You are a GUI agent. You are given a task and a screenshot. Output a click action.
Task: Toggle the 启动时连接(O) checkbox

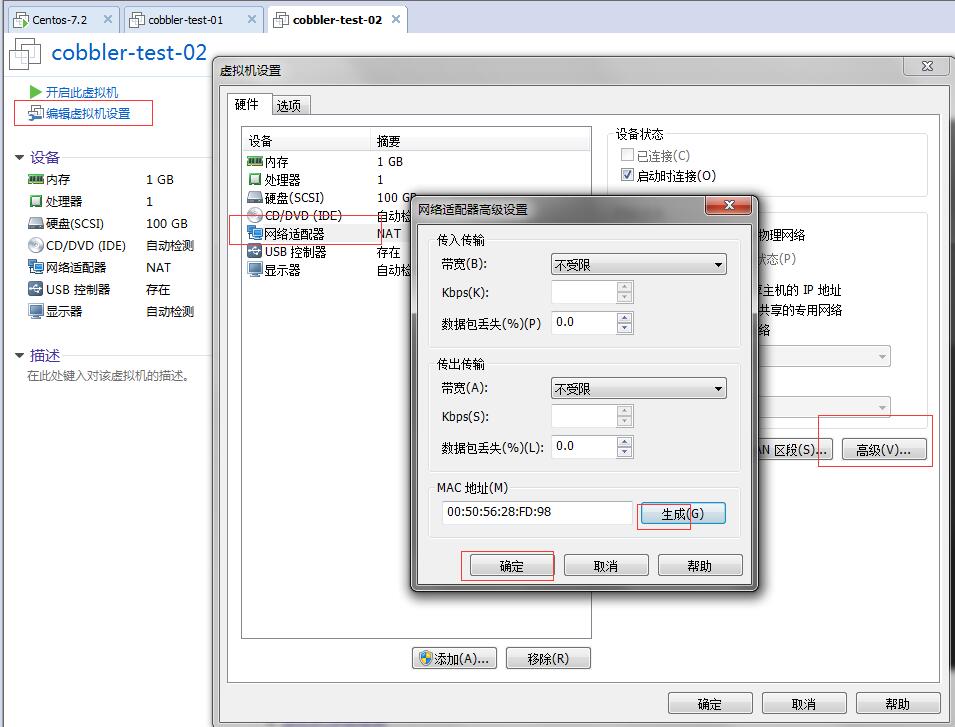point(627,175)
